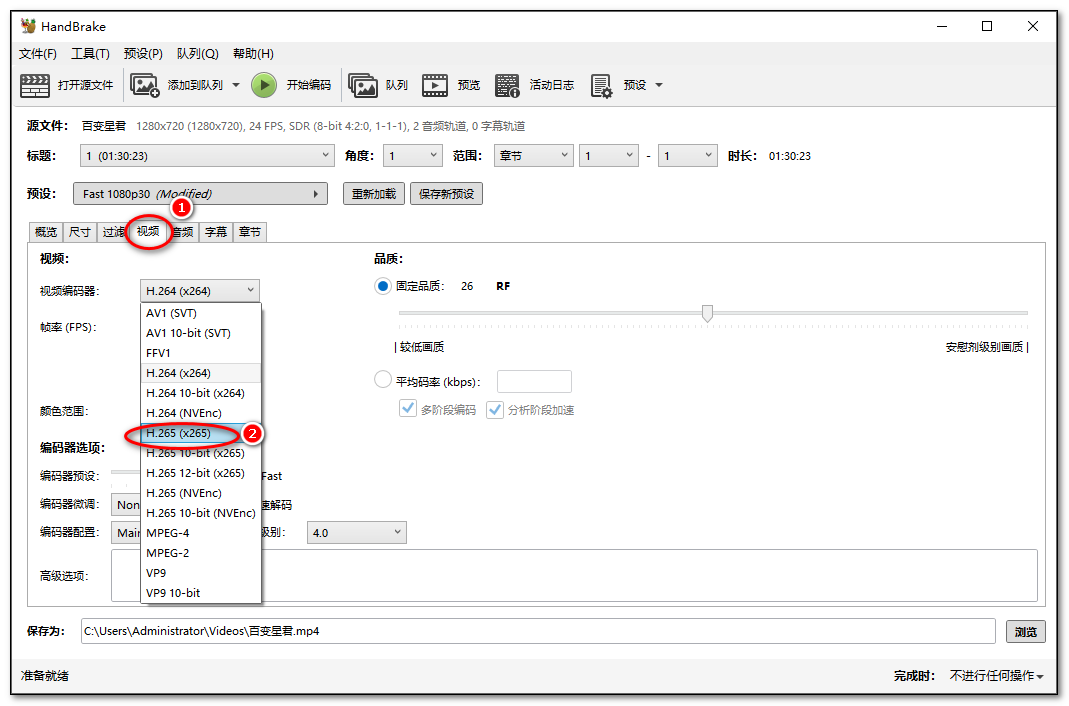Open the Fast 1080p30 preset selector
This screenshot has width=1069, height=706.
(x=200, y=194)
